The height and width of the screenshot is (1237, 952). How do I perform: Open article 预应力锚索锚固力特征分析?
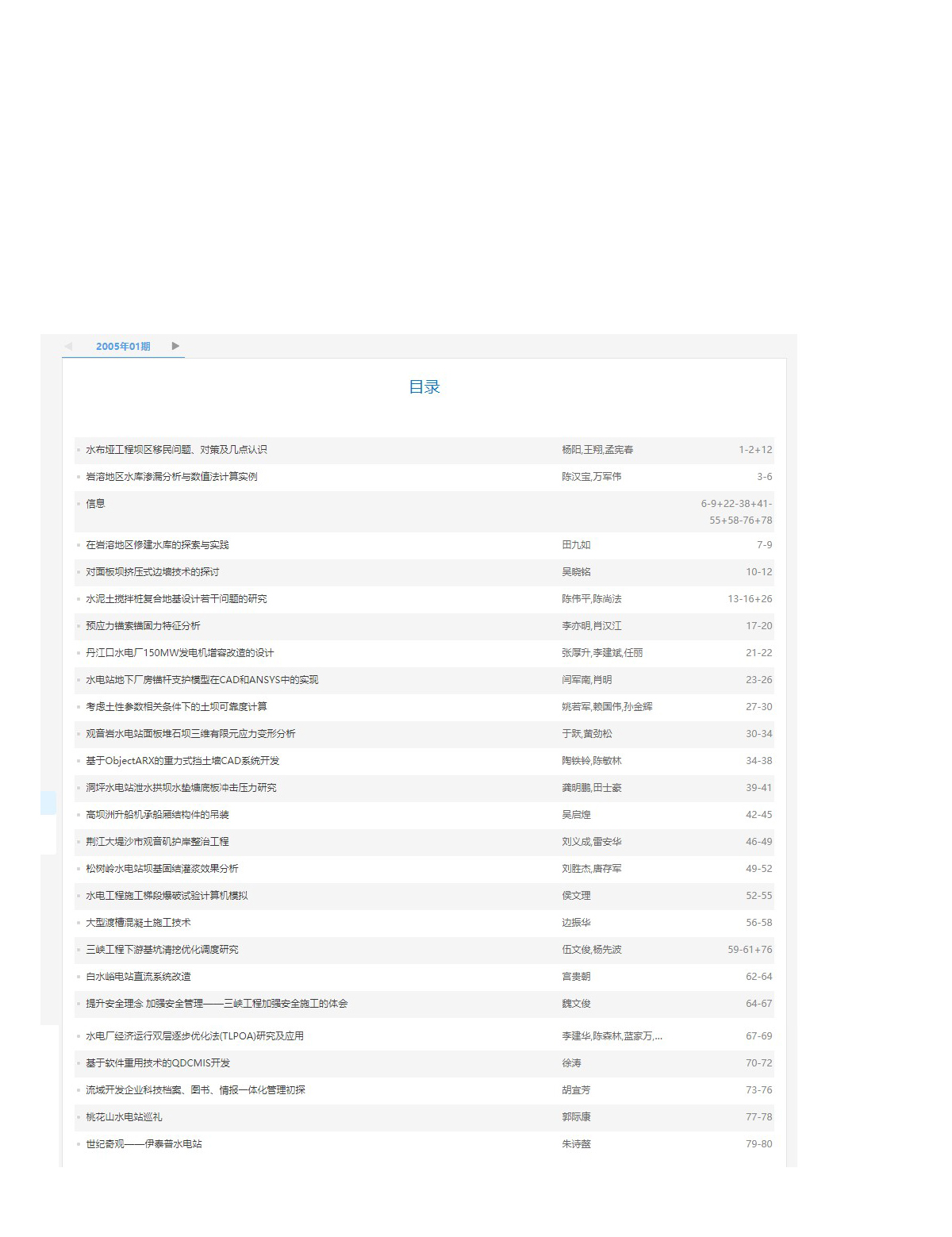tap(143, 626)
